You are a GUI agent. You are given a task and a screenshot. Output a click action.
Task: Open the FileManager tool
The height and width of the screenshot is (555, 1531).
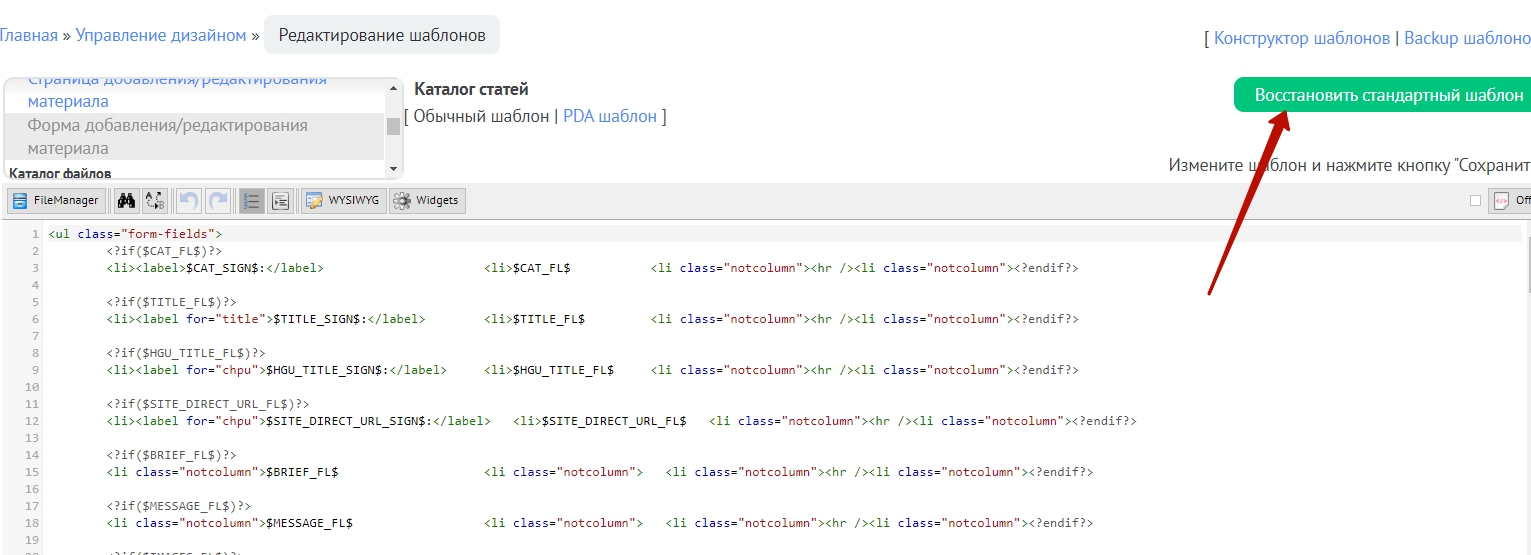57,201
